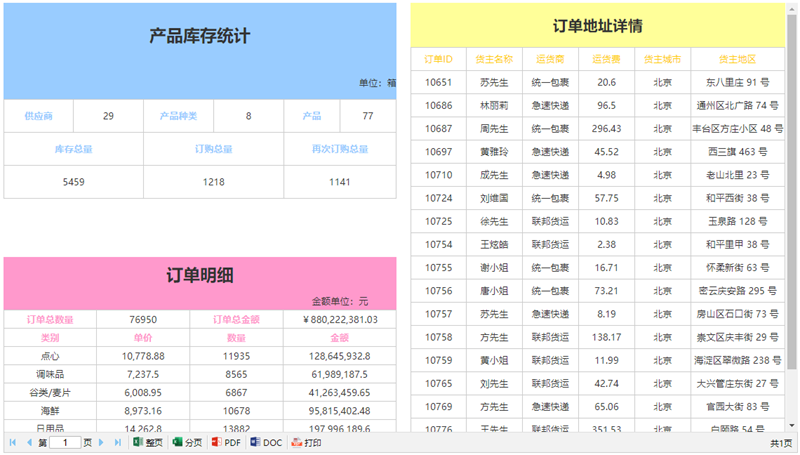Jump to last page using toolbar arrow
Screen dimensions: 800x455
(118, 442)
